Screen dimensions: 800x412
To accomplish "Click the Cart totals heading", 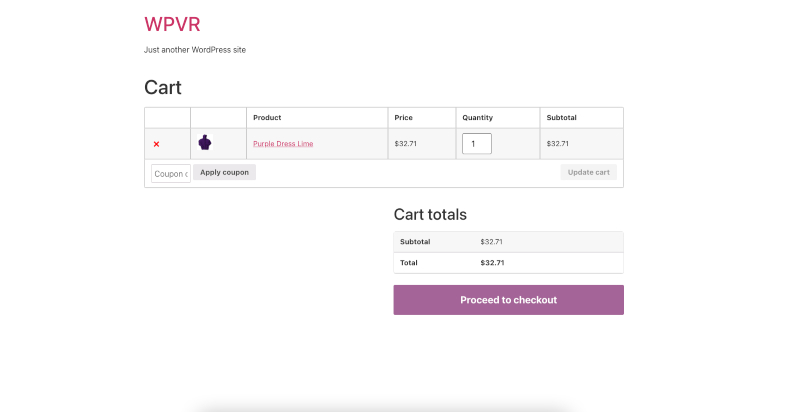I will 430,214.
